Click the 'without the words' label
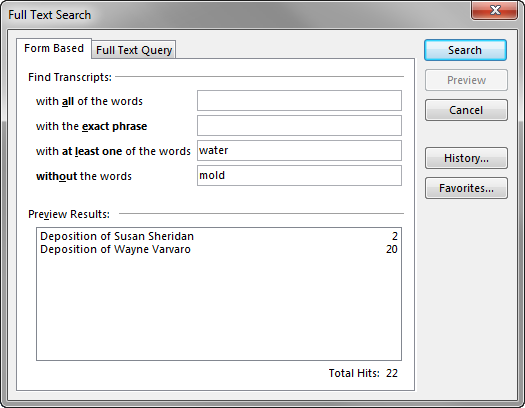 84,176
